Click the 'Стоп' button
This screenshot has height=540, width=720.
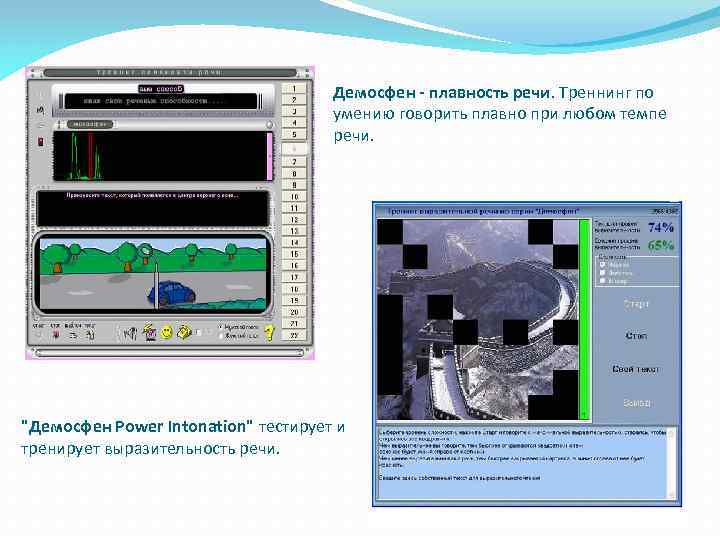(636, 336)
